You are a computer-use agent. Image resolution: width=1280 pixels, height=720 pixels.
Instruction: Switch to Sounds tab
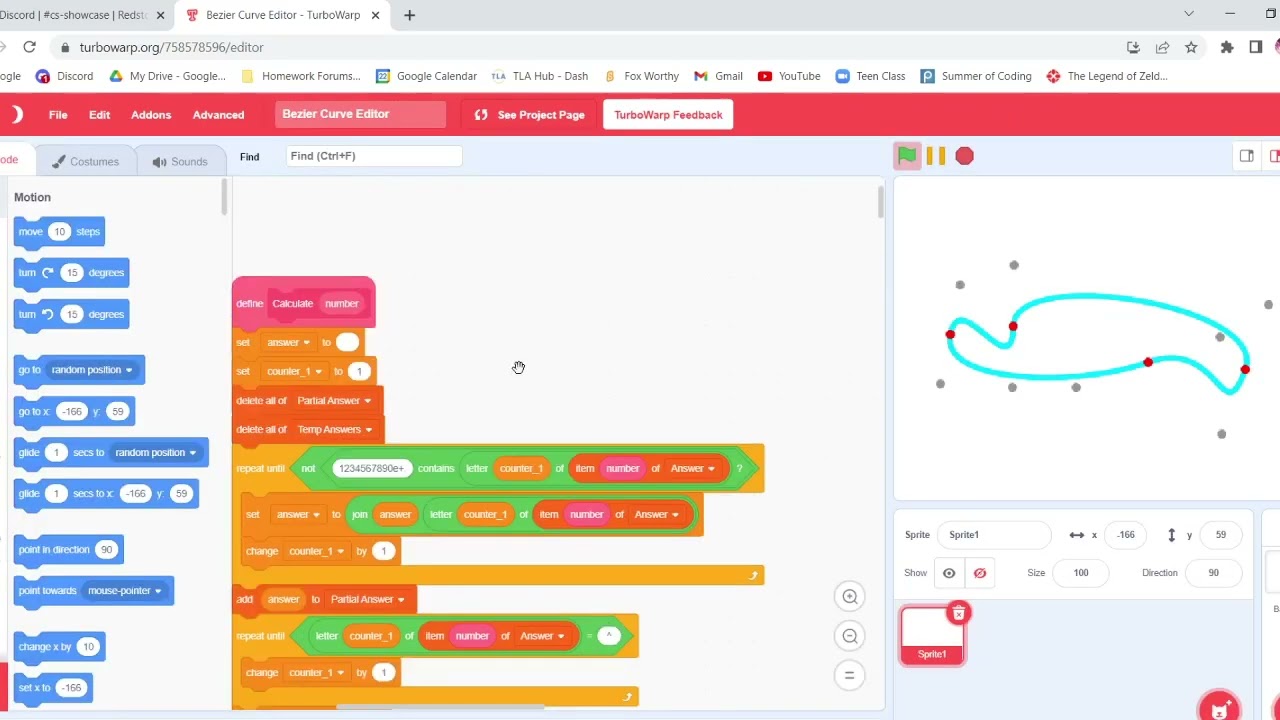click(x=179, y=161)
